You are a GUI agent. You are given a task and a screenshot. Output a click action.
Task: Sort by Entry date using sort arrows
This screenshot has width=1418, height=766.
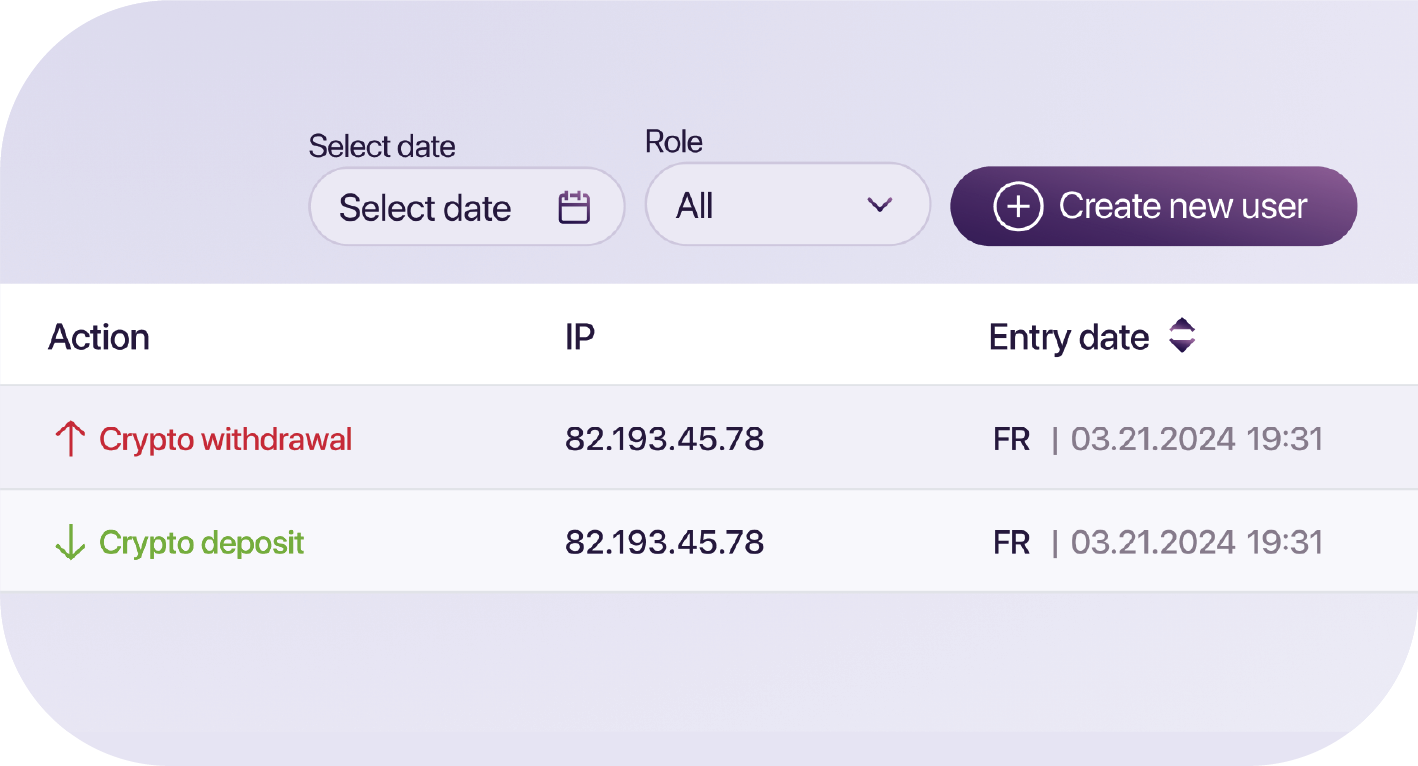(x=1182, y=336)
